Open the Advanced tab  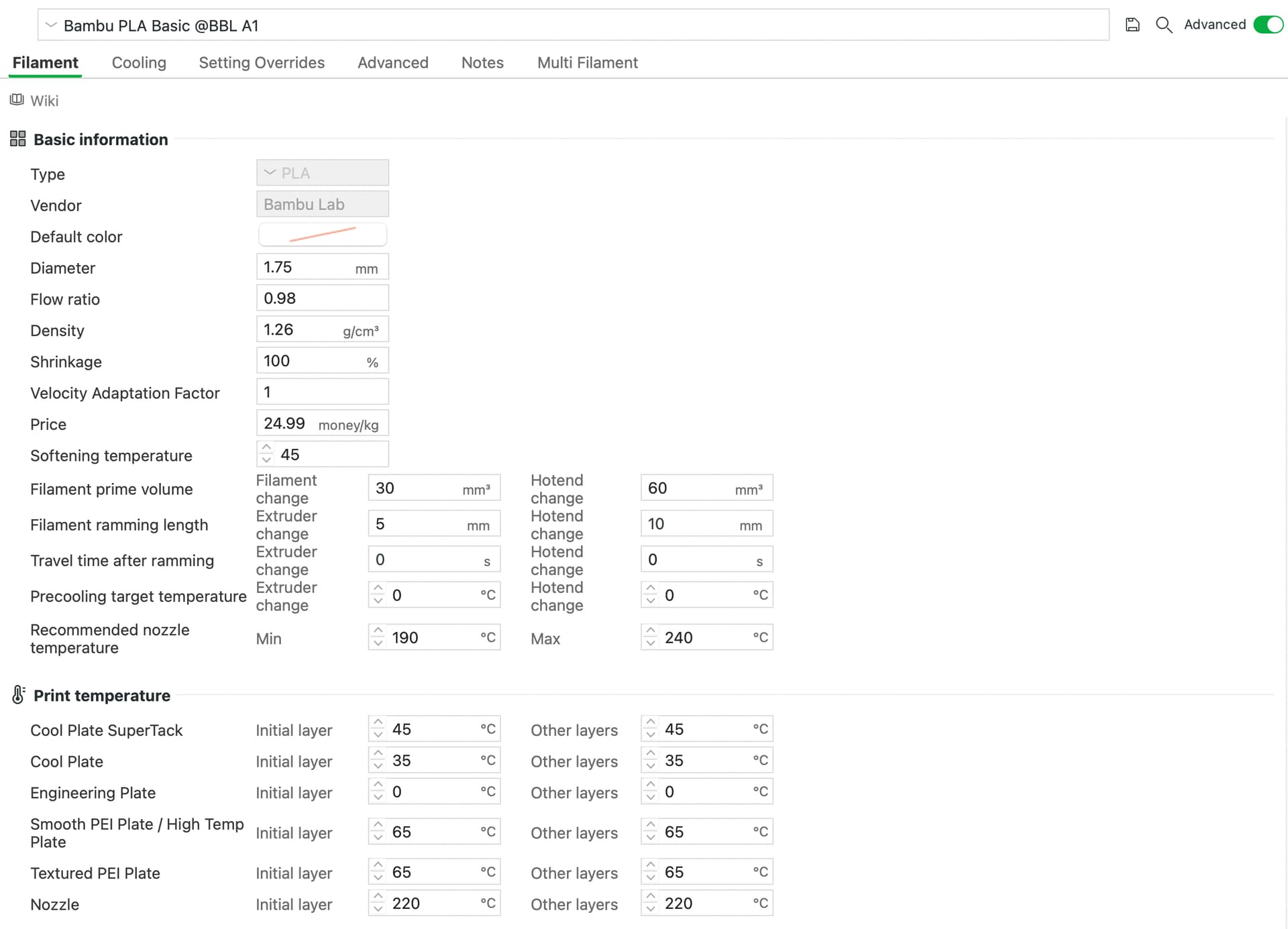pos(393,62)
